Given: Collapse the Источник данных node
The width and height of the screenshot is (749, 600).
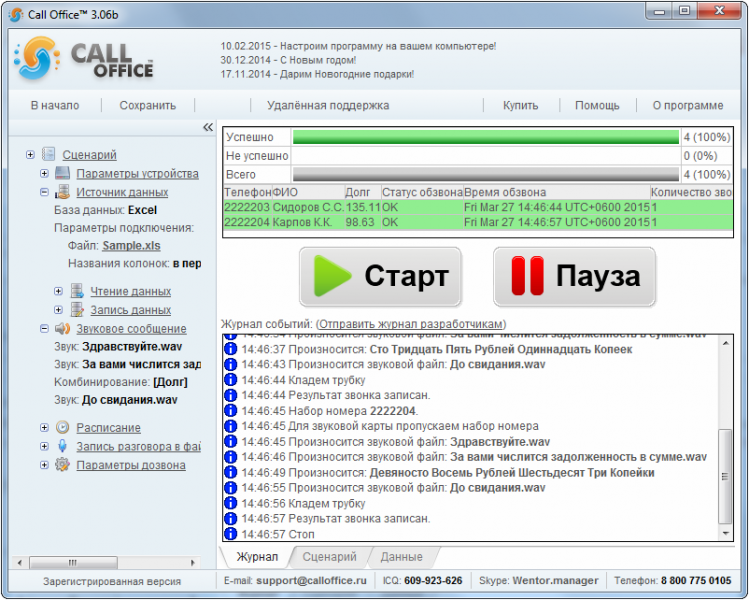Looking at the screenshot, I should pyautogui.click(x=44, y=192).
